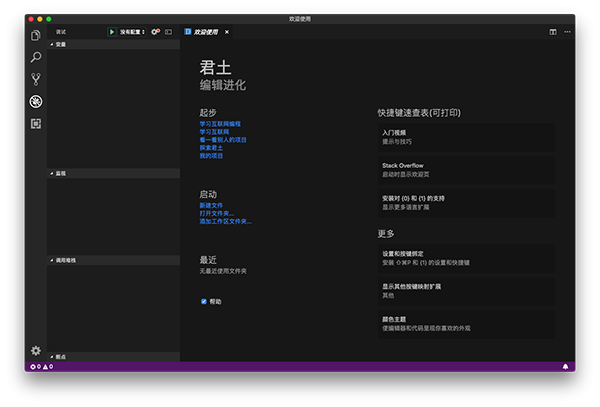Split the editor with the layout icon
600x407 pixels.
[x=553, y=32]
